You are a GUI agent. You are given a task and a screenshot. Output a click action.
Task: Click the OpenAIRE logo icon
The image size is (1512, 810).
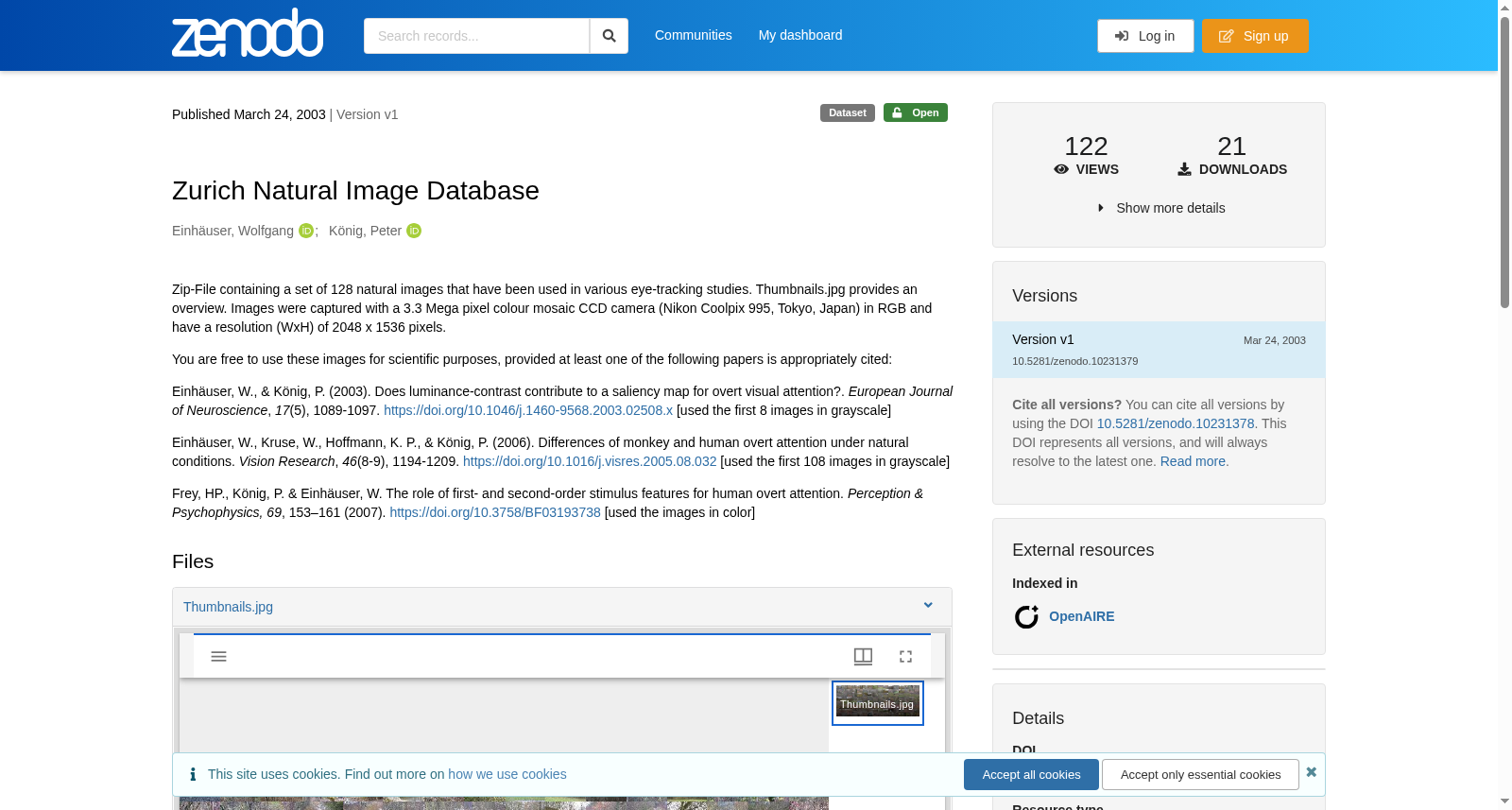coord(1026,617)
